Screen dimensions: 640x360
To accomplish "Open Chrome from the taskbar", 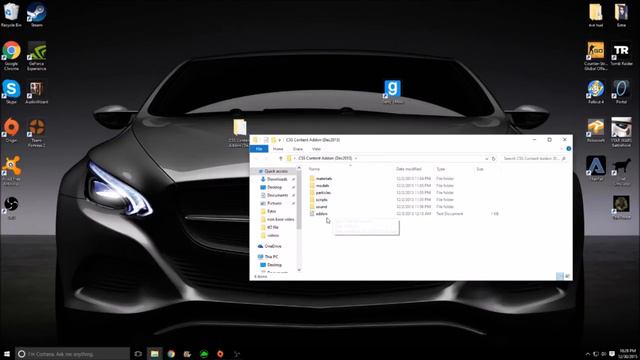I will [x=171, y=353].
